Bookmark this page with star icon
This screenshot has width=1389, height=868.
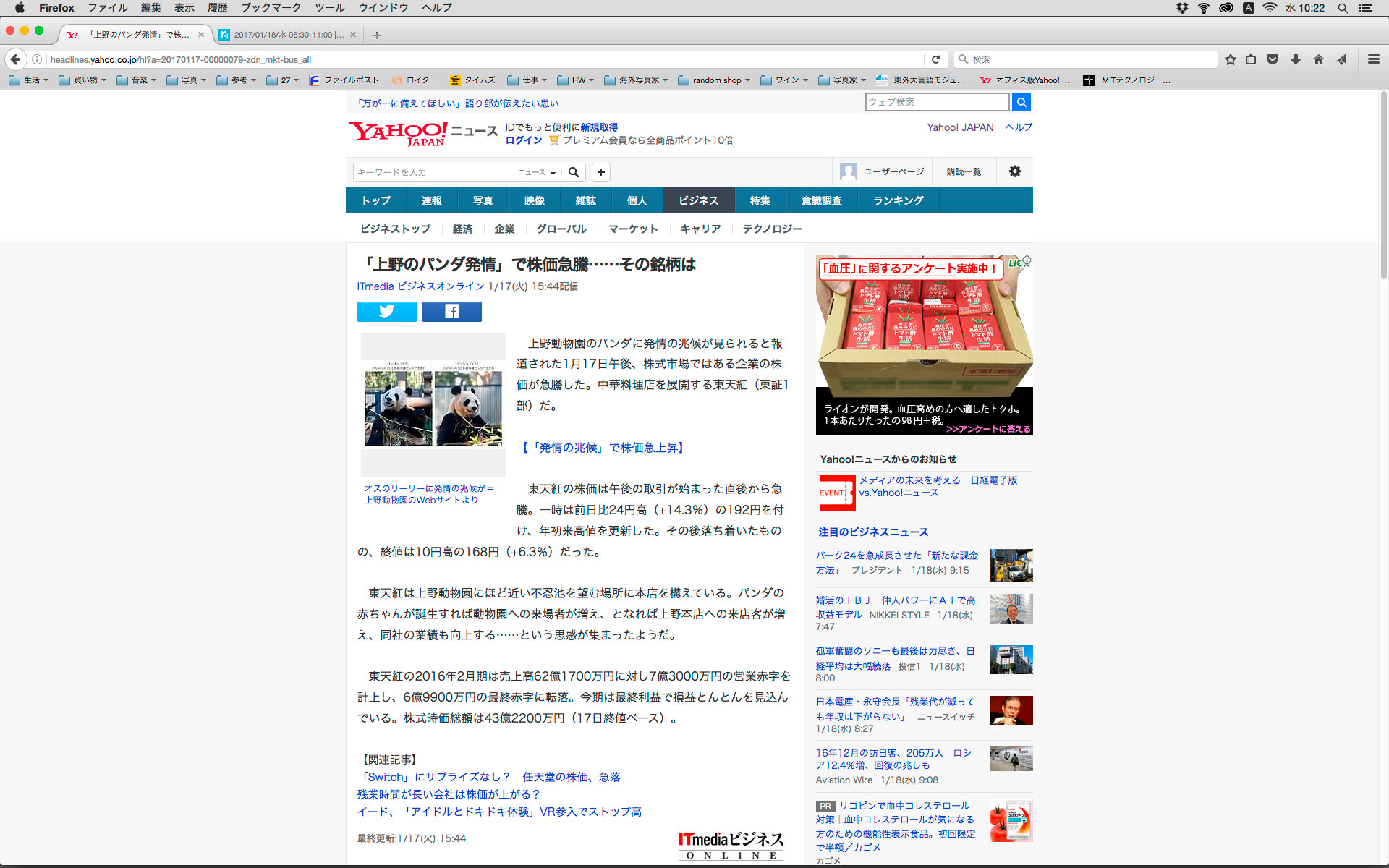1230,59
